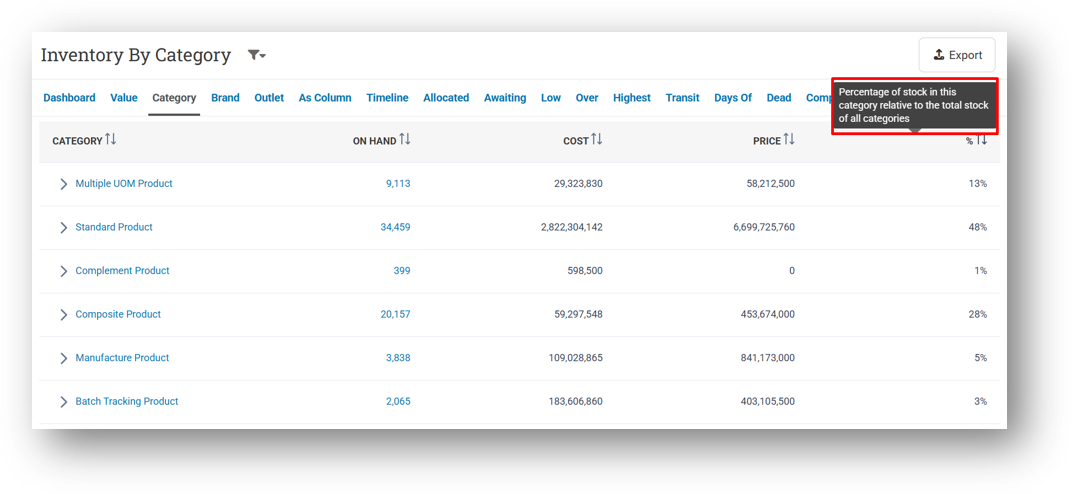
Task: Select the Awaiting tab
Action: 505,98
